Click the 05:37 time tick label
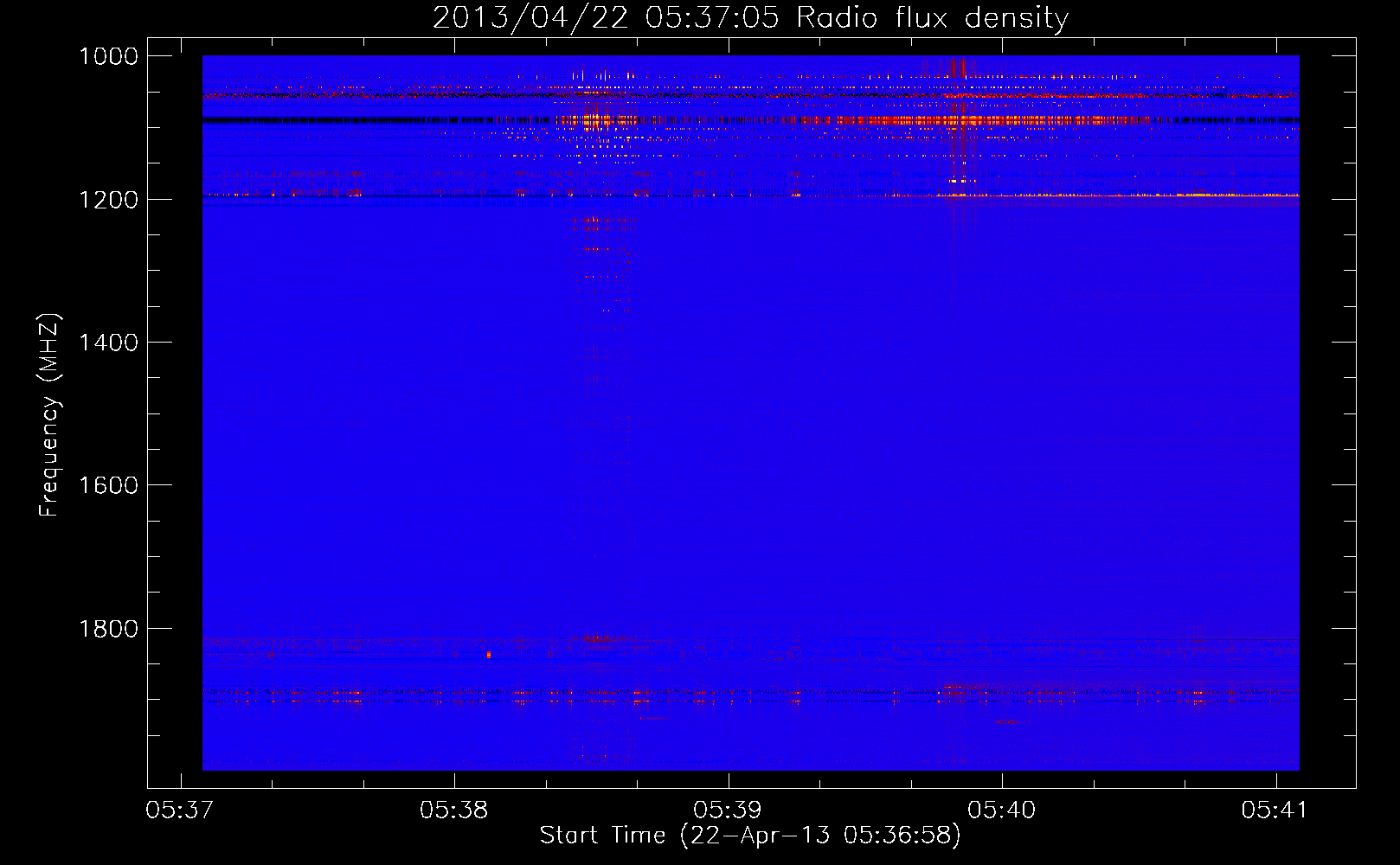Viewport: 1400px width, 865px height. (x=180, y=811)
